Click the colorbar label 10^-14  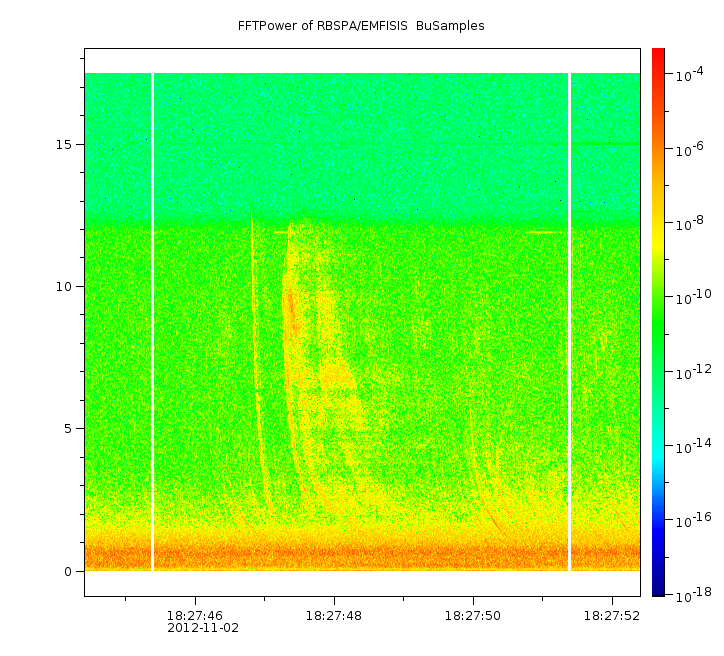[693, 446]
